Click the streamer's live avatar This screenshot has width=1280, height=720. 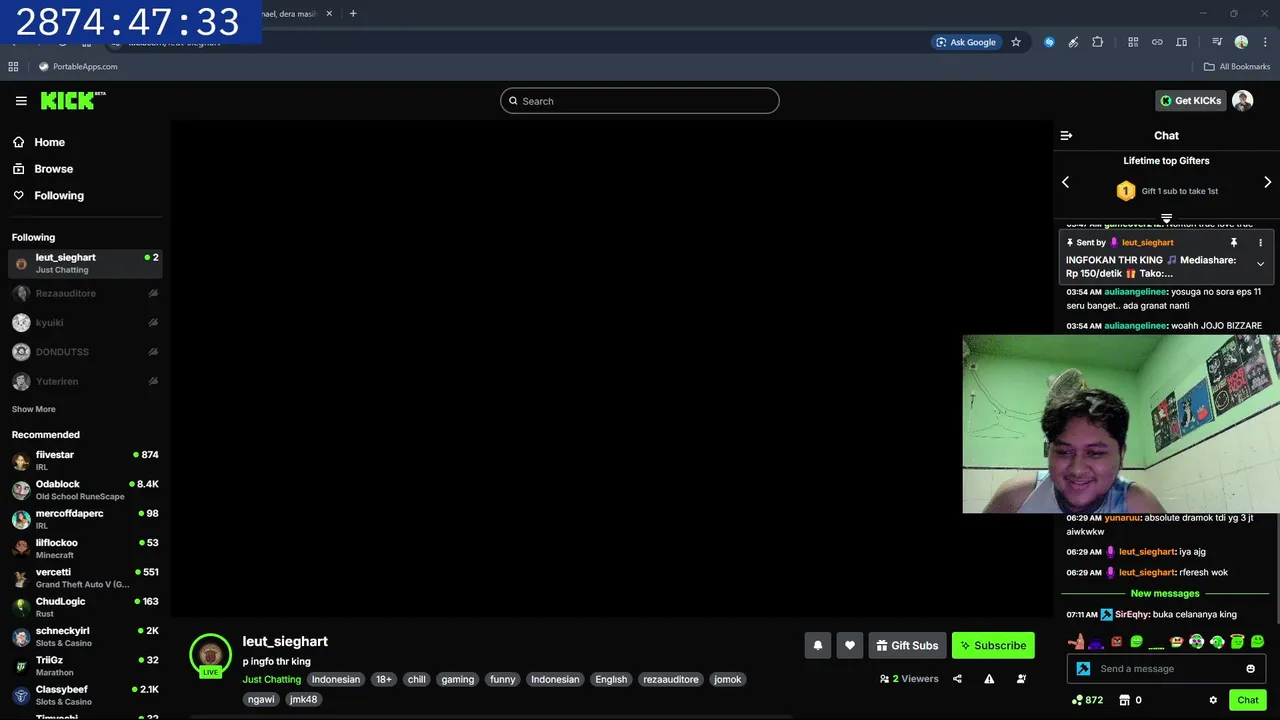click(210, 655)
